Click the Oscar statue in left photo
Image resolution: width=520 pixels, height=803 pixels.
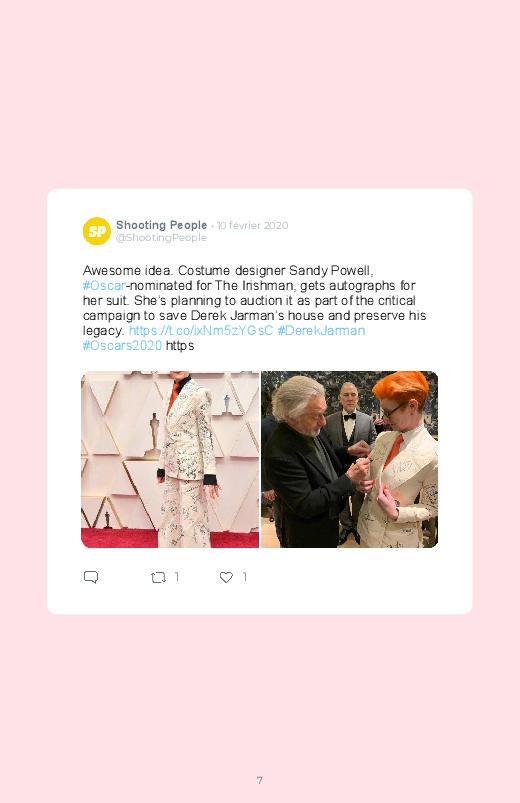click(153, 435)
